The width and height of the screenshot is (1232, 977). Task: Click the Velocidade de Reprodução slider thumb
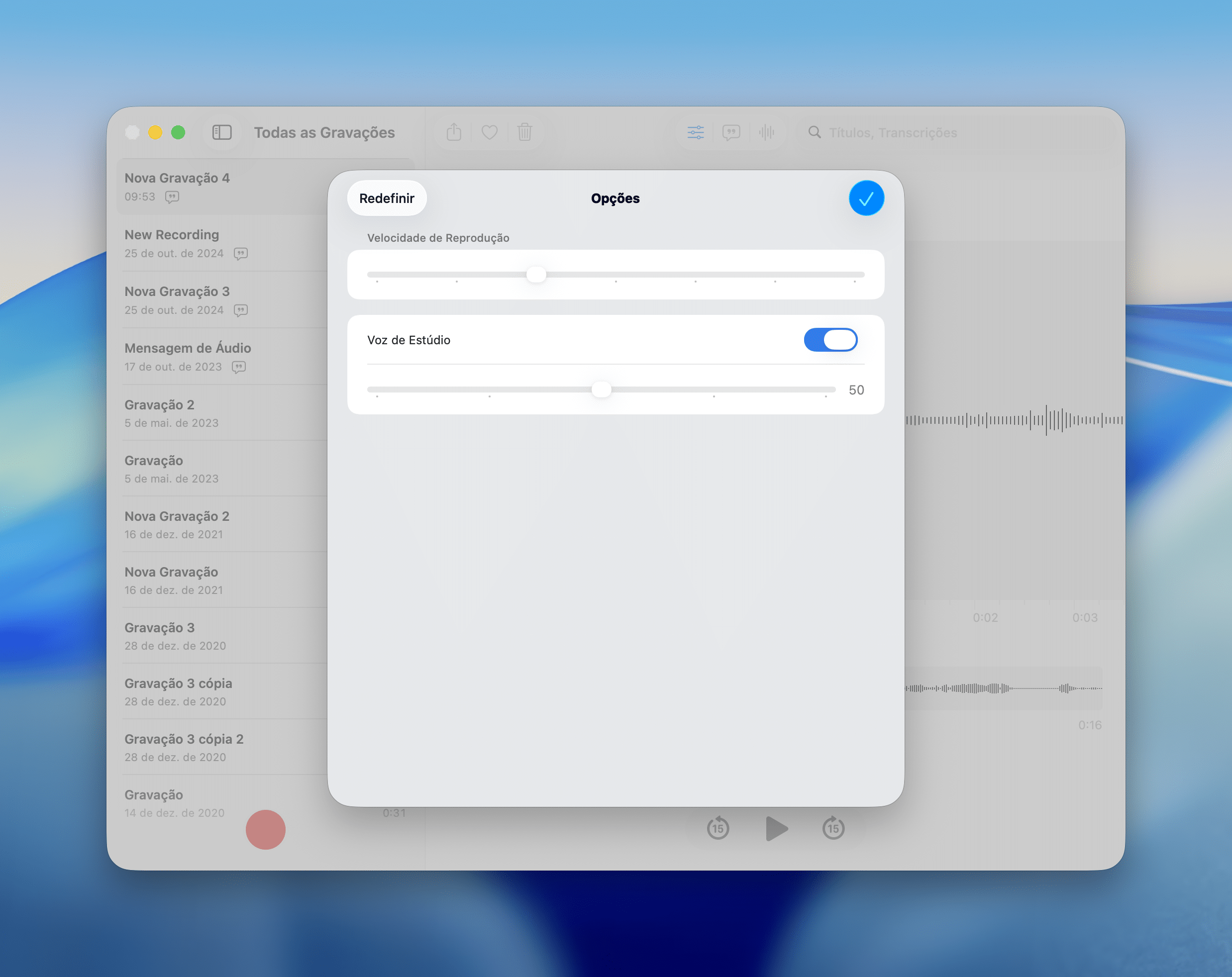click(x=536, y=275)
